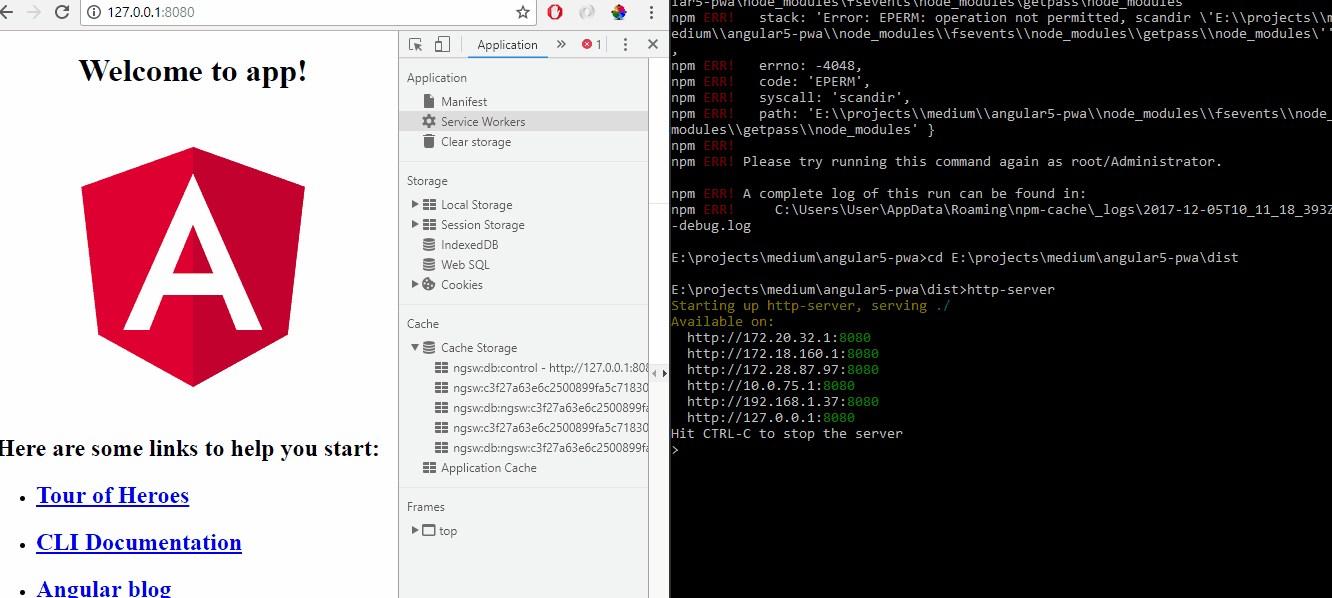Reload the page with the refresh icon

click(x=62, y=12)
